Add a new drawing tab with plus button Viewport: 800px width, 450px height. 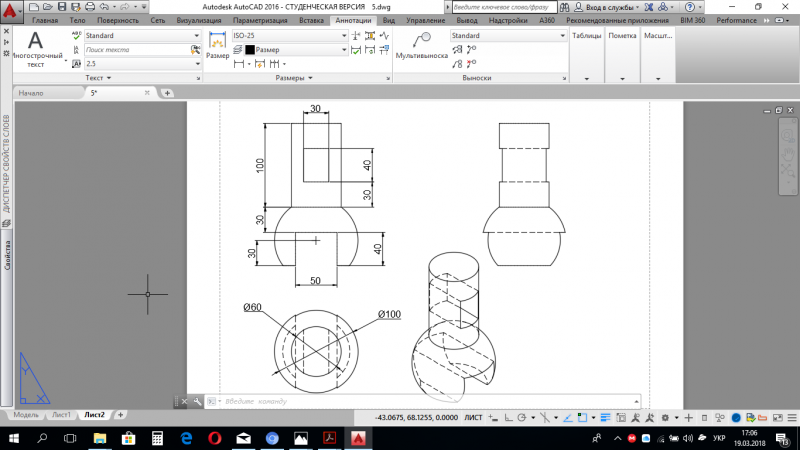pyautogui.click(x=167, y=93)
